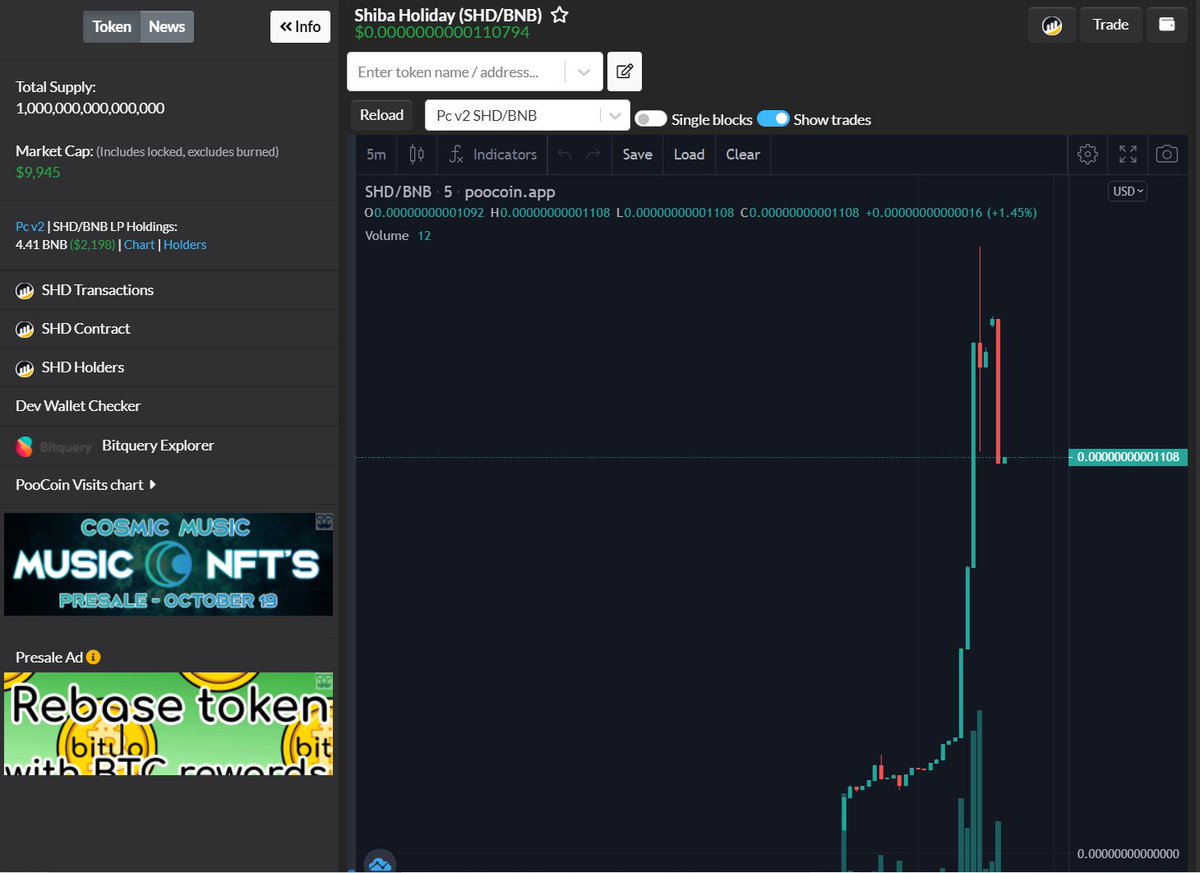
Task: Open the Pc v2 link
Action: click(30, 227)
